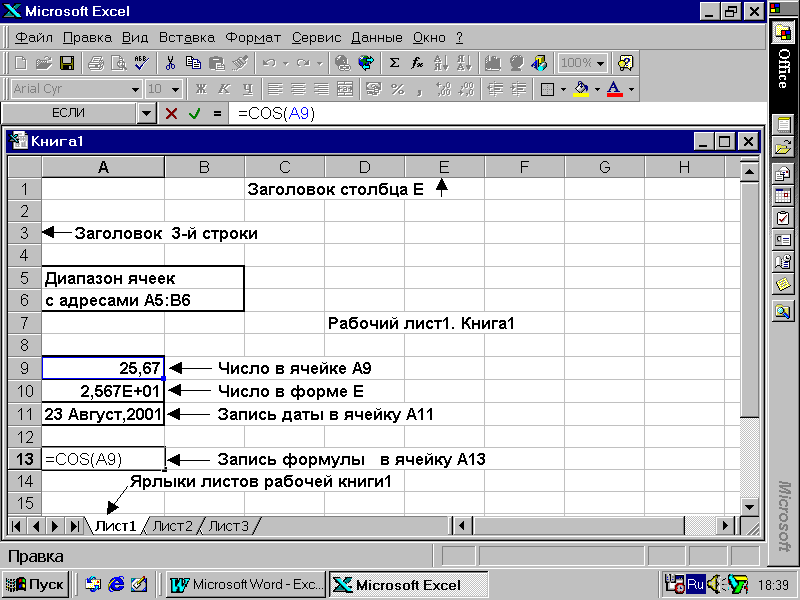Switch to the Лист3 sheet tab
Screen dimensions: 800x600
coord(229,526)
